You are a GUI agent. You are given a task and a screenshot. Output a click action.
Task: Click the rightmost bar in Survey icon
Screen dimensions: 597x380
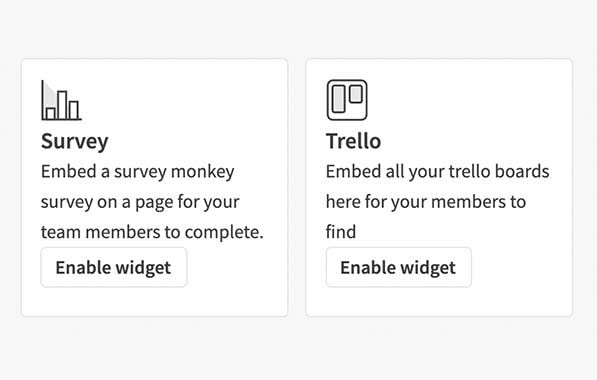tap(74, 110)
